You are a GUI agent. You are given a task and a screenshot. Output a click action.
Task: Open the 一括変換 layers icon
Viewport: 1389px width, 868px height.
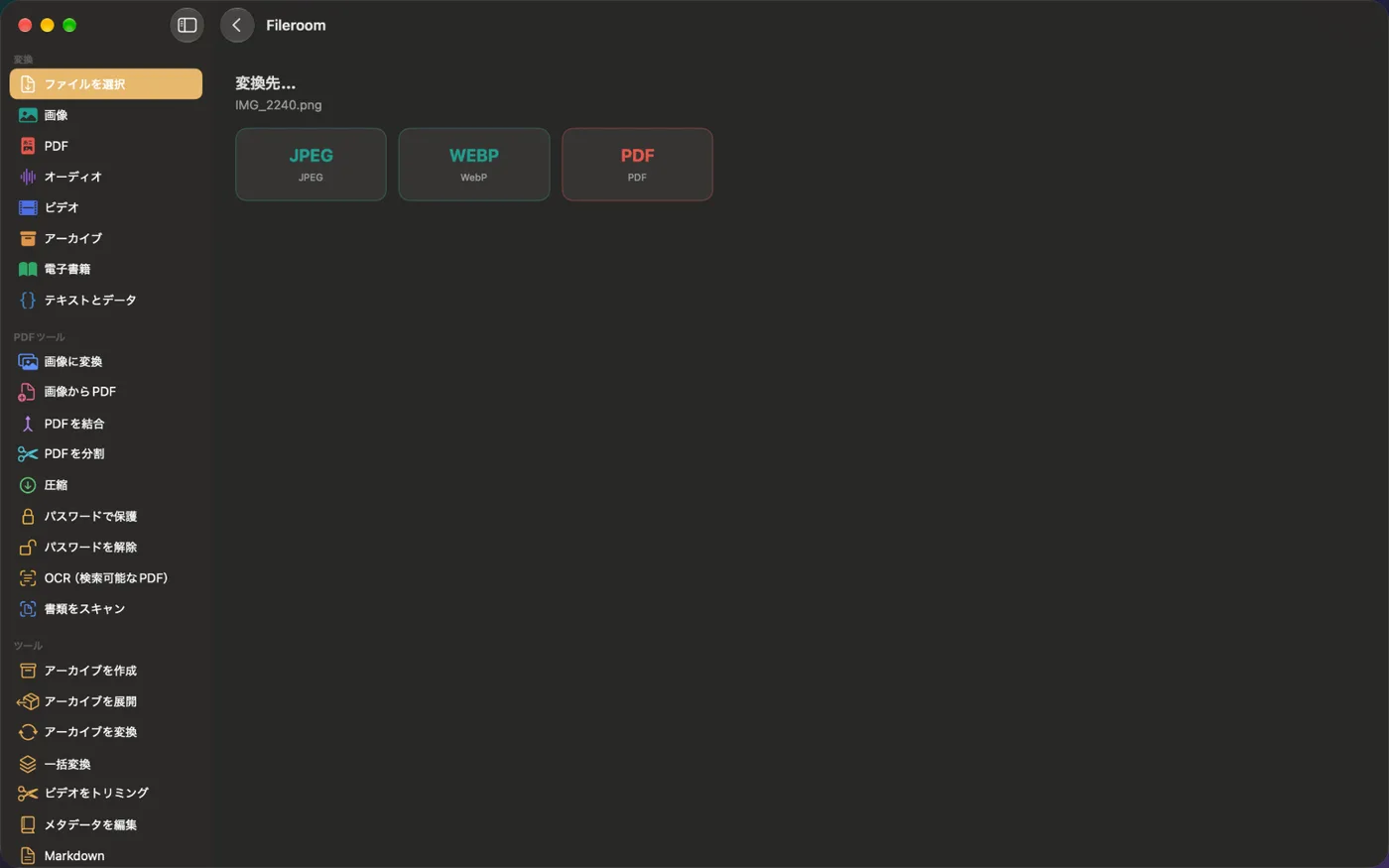(28, 764)
